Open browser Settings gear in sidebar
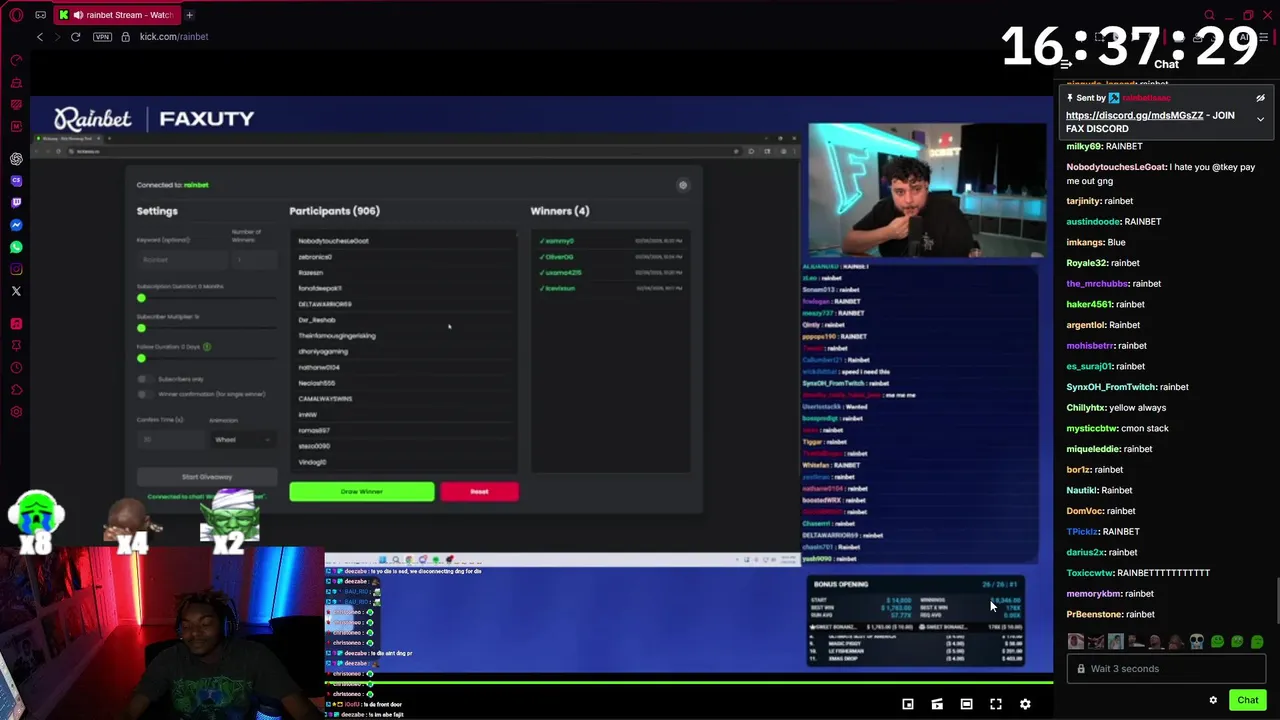 click(x=16, y=412)
